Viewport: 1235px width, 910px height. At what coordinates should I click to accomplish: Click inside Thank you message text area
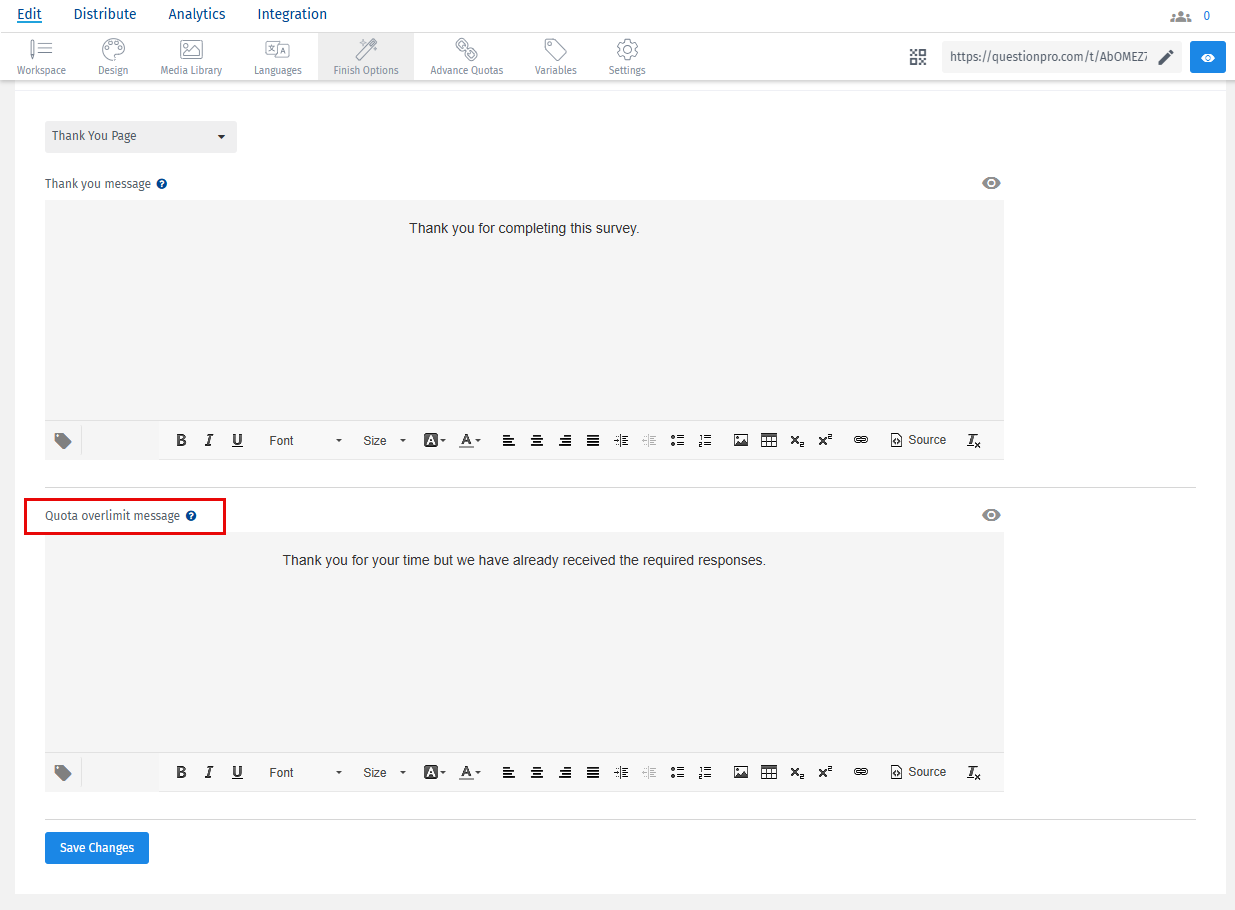pos(524,310)
